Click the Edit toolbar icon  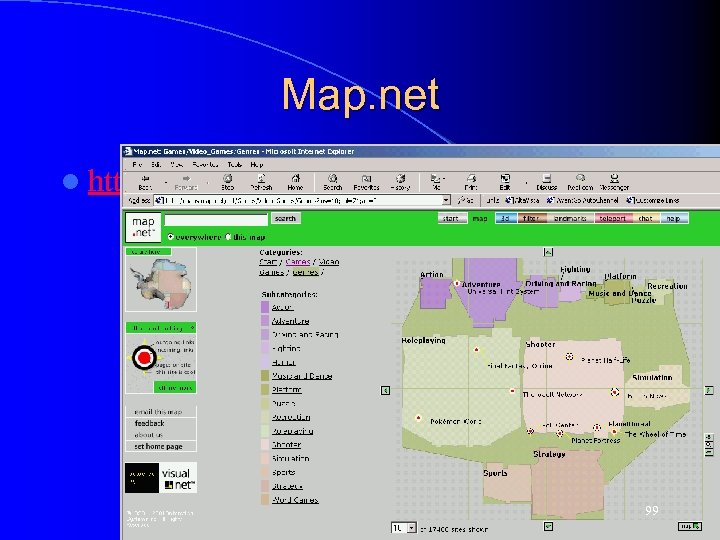pos(505,182)
